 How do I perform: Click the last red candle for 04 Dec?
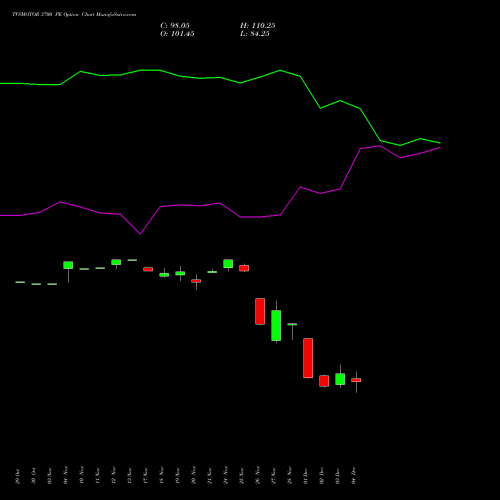pos(356,380)
